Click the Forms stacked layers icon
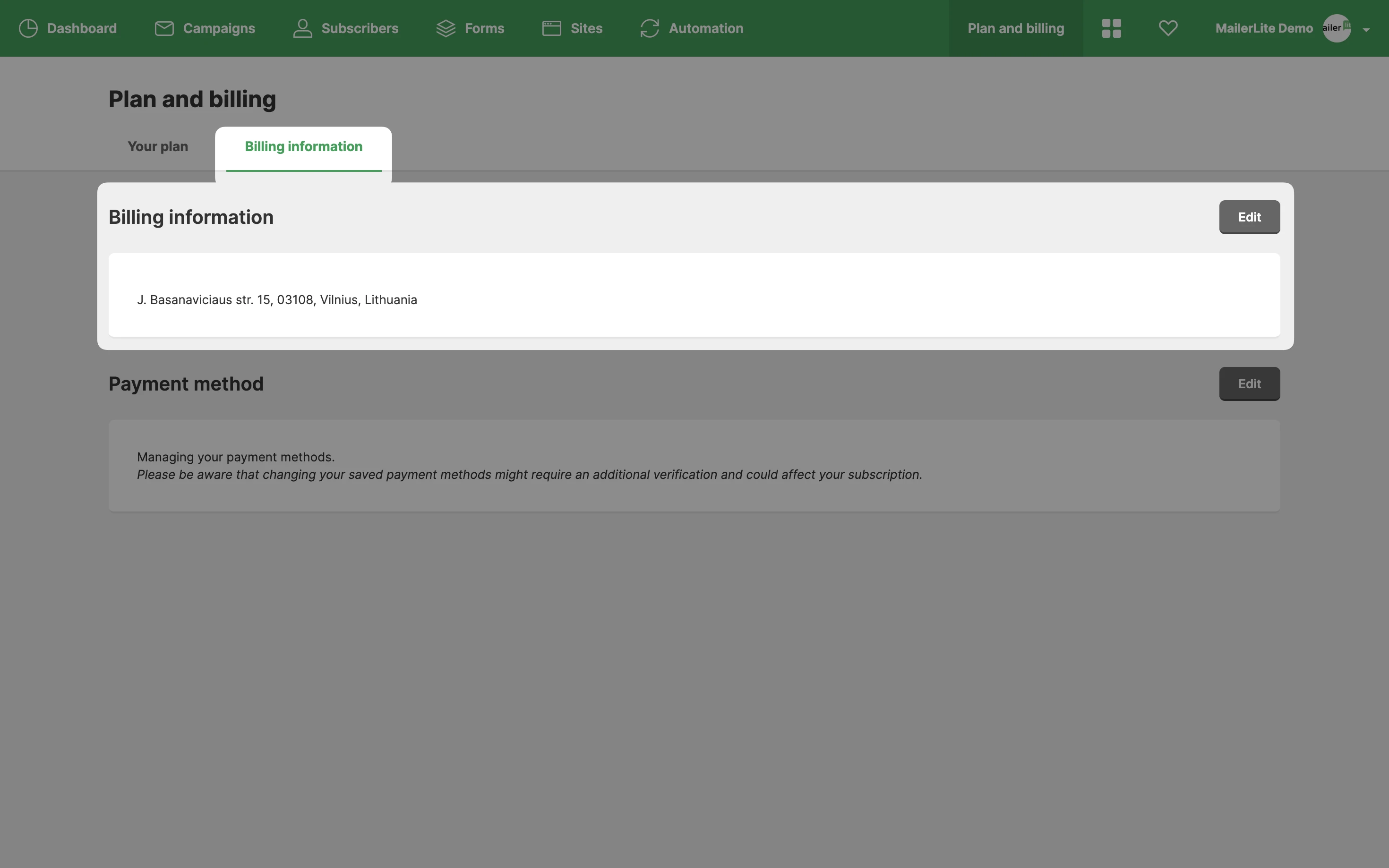Screen dimensions: 1389x868 click(x=446, y=28)
